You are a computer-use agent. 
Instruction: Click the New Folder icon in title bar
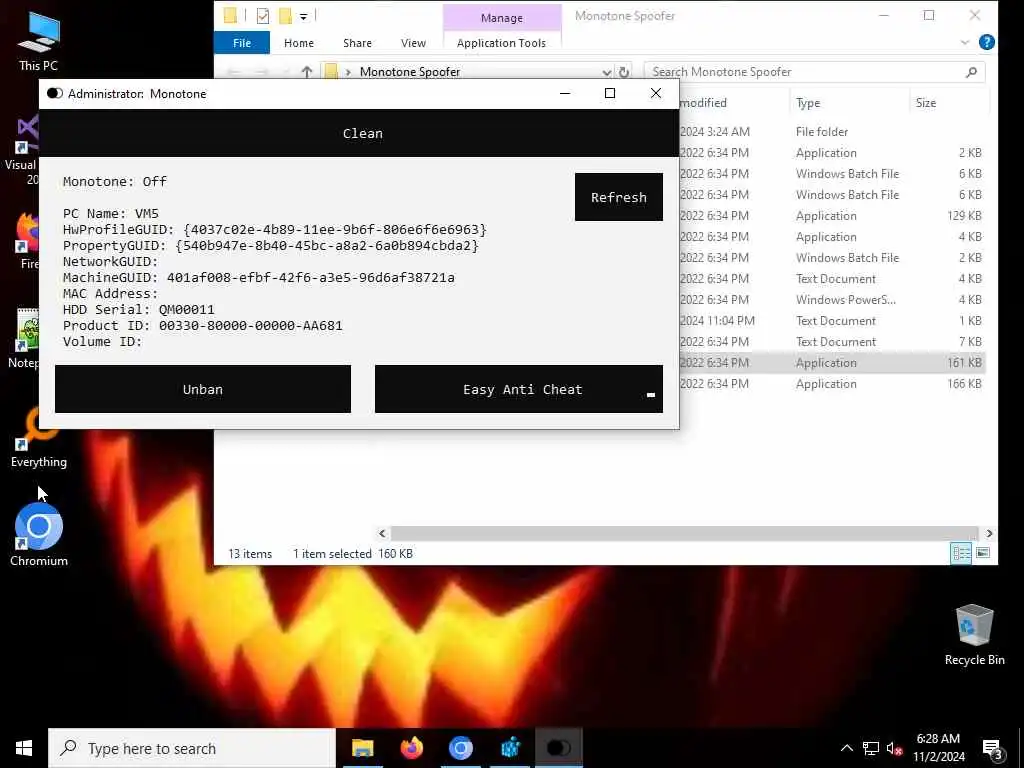pos(285,16)
